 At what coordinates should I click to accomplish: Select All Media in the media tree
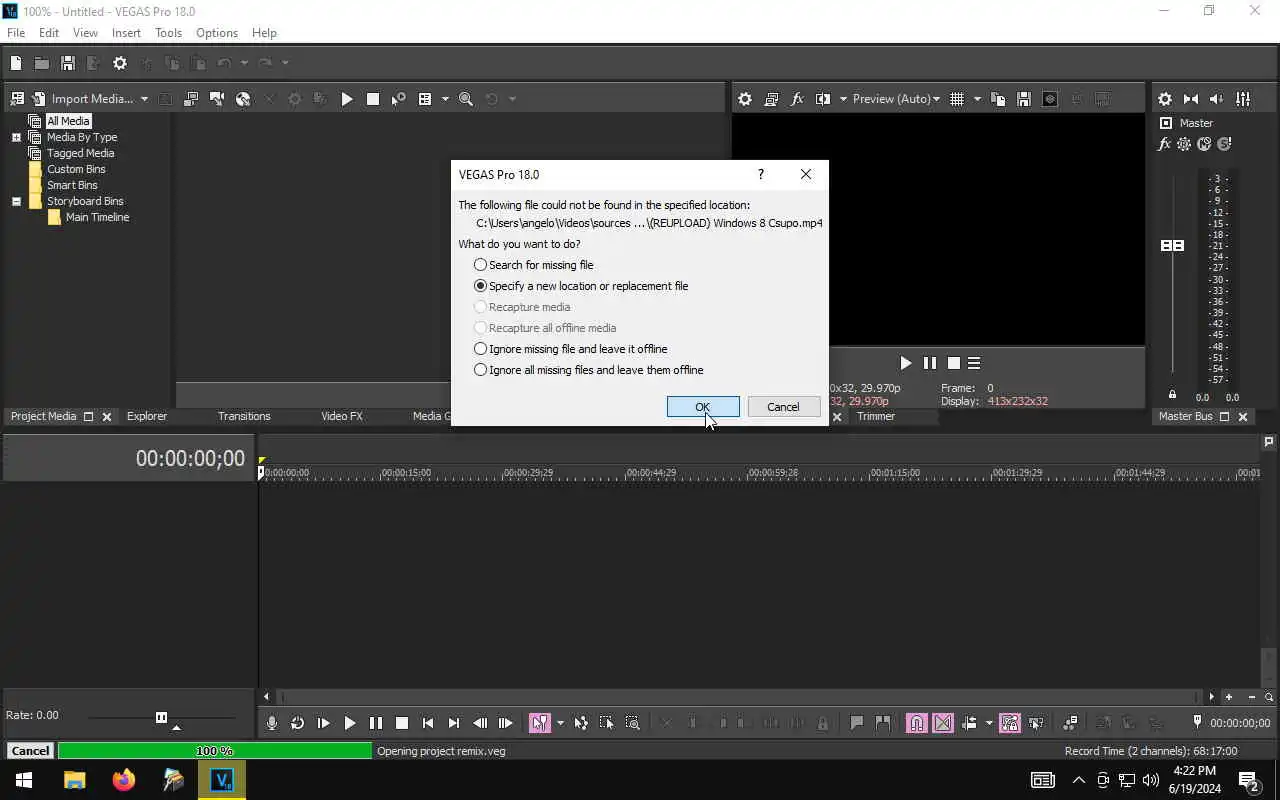coord(68,121)
